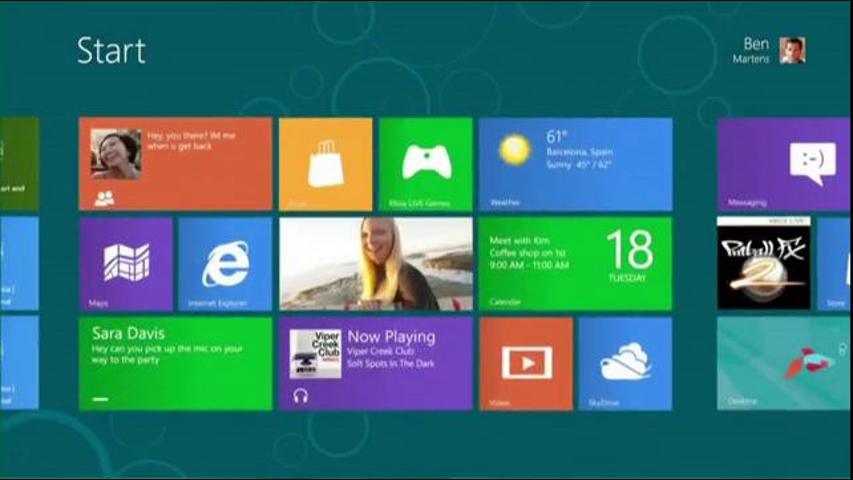This screenshot has height=480, width=853.
Task: Open the Desktop tile with fish
Action: tap(783, 364)
